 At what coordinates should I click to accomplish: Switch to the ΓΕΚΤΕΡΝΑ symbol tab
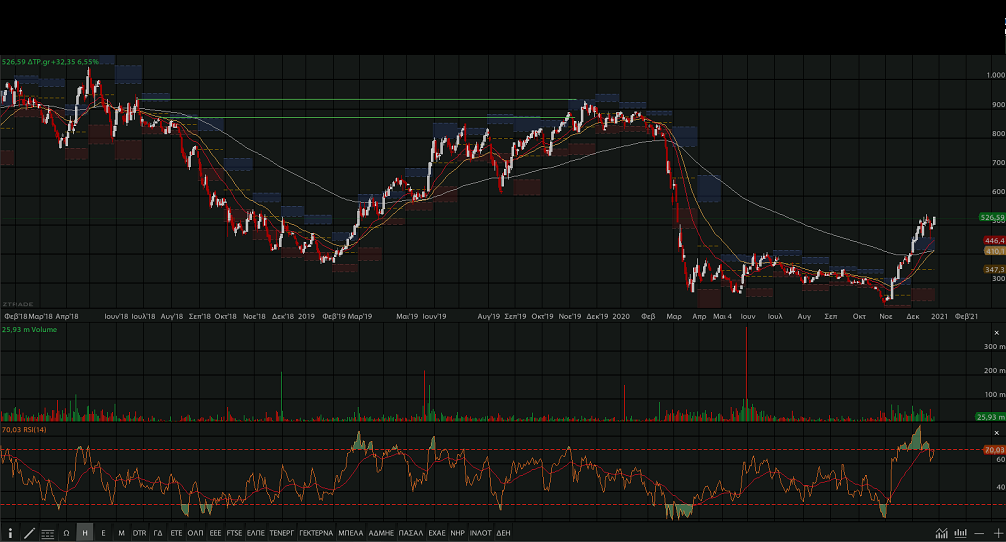316,533
